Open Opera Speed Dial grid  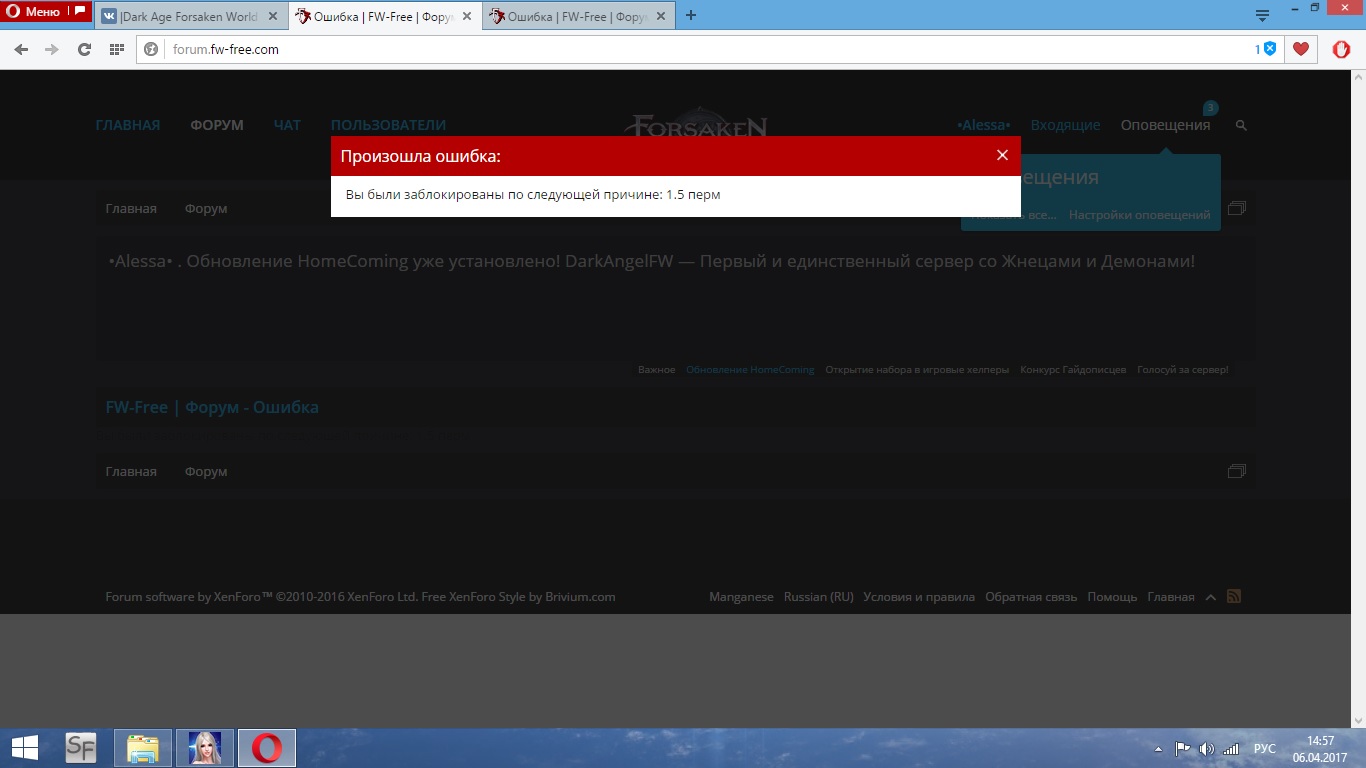(116, 49)
